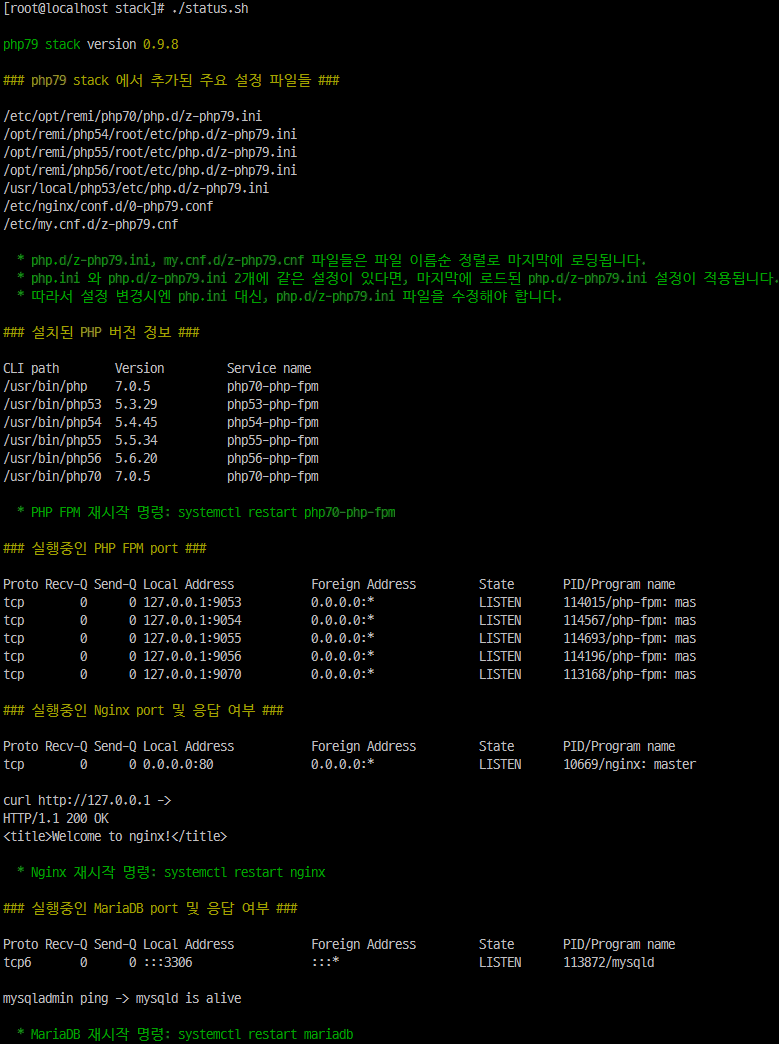Click process 114015/php-fpm: mas
The image size is (779, 1044).
629,603
